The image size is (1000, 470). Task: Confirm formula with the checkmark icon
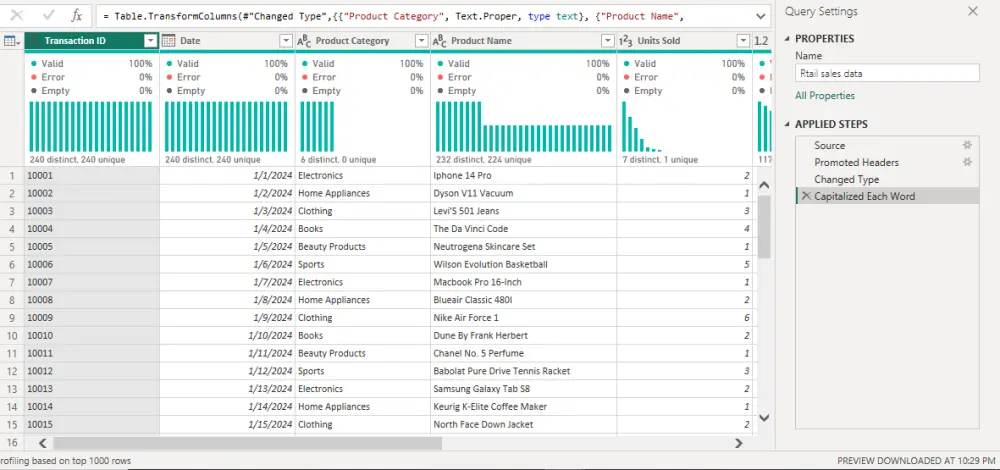(48, 15)
